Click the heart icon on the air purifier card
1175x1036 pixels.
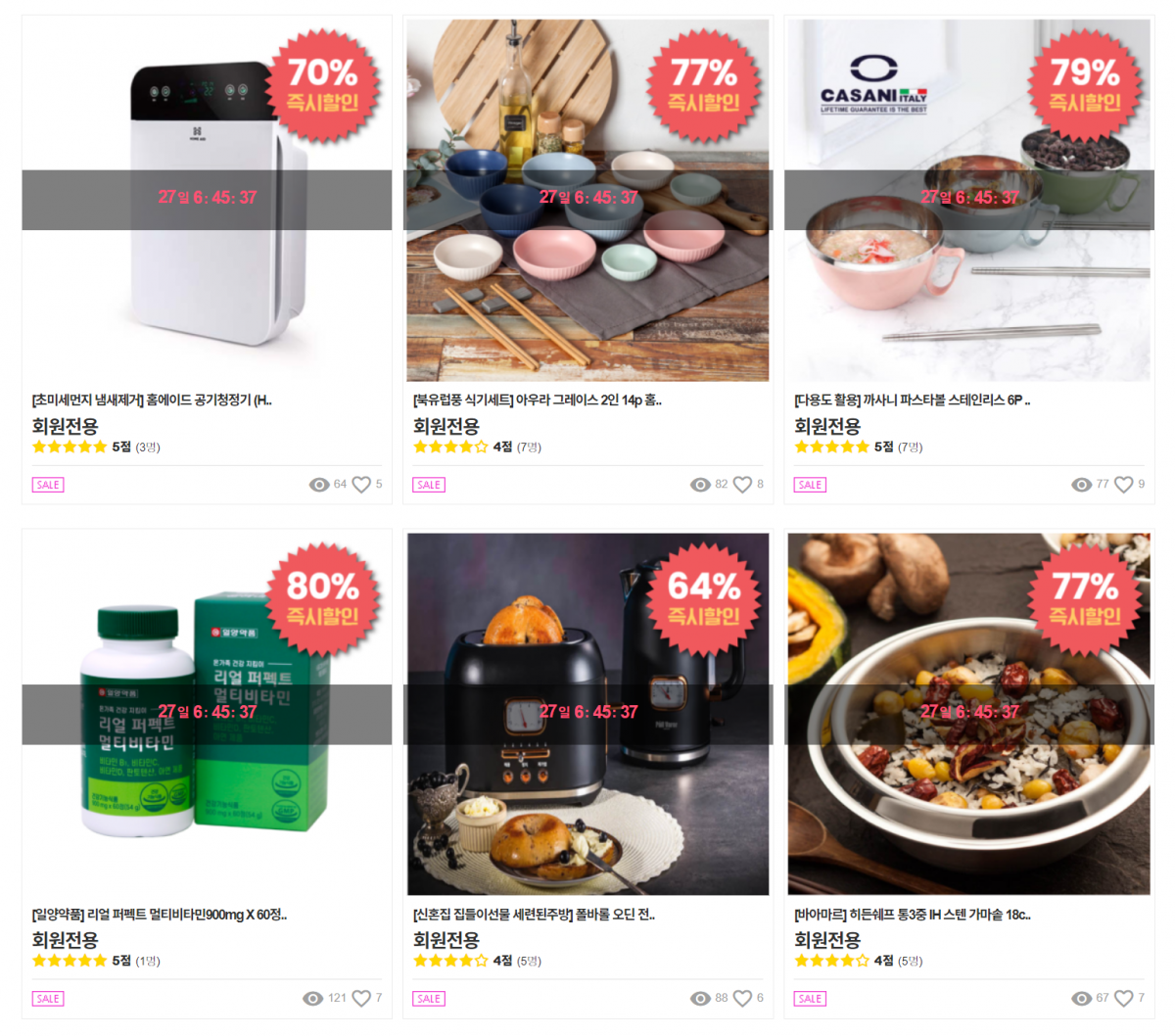[x=361, y=485]
